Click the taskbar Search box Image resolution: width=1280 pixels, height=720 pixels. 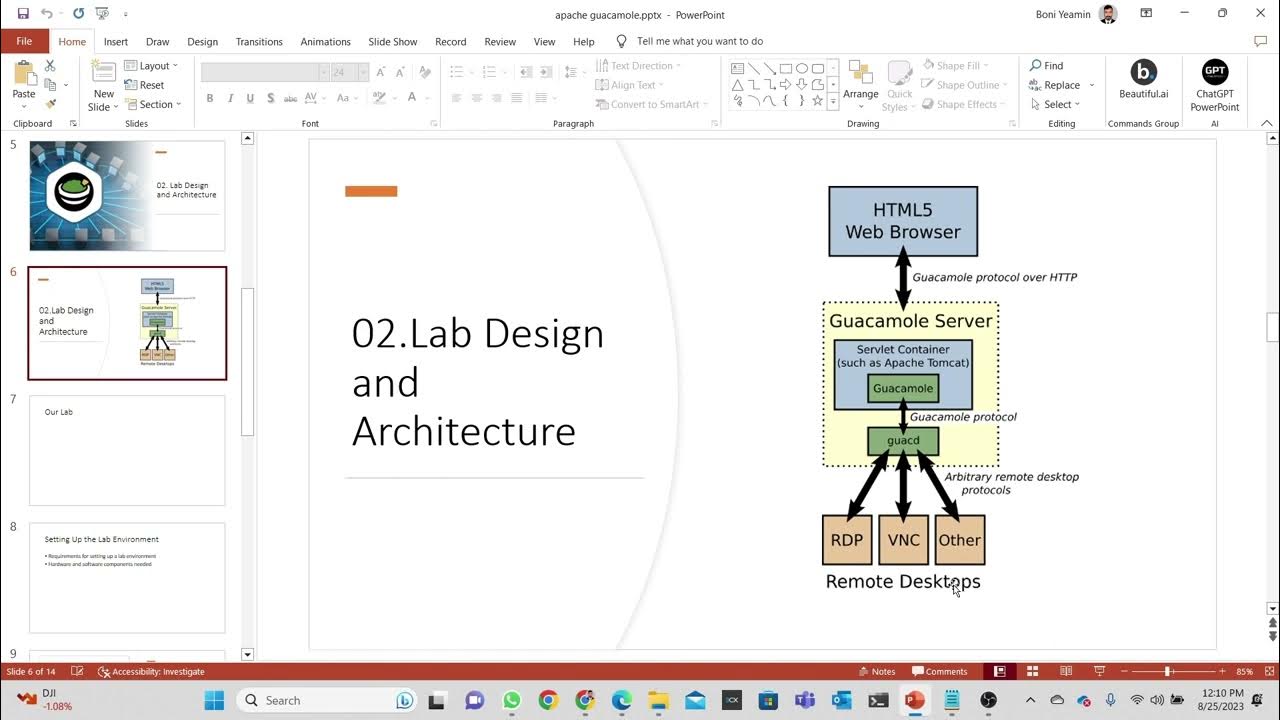(328, 700)
